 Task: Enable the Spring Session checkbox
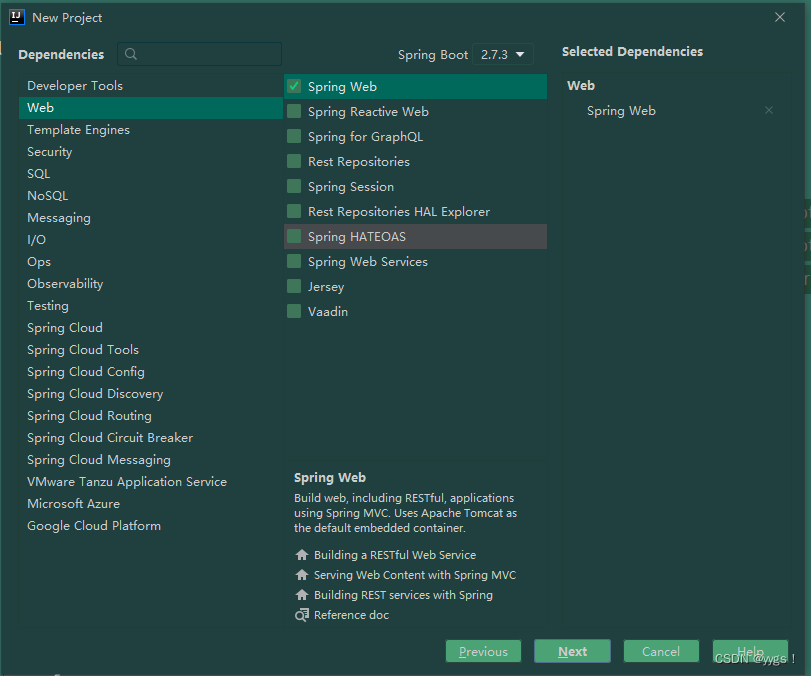coord(294,186)
